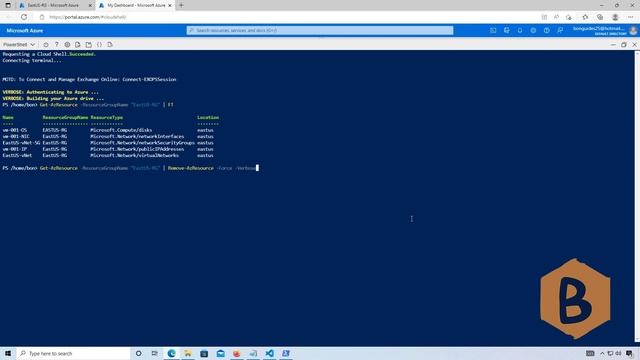
Task: Select the My Dashboard browser tab
Action: point(136,5)
